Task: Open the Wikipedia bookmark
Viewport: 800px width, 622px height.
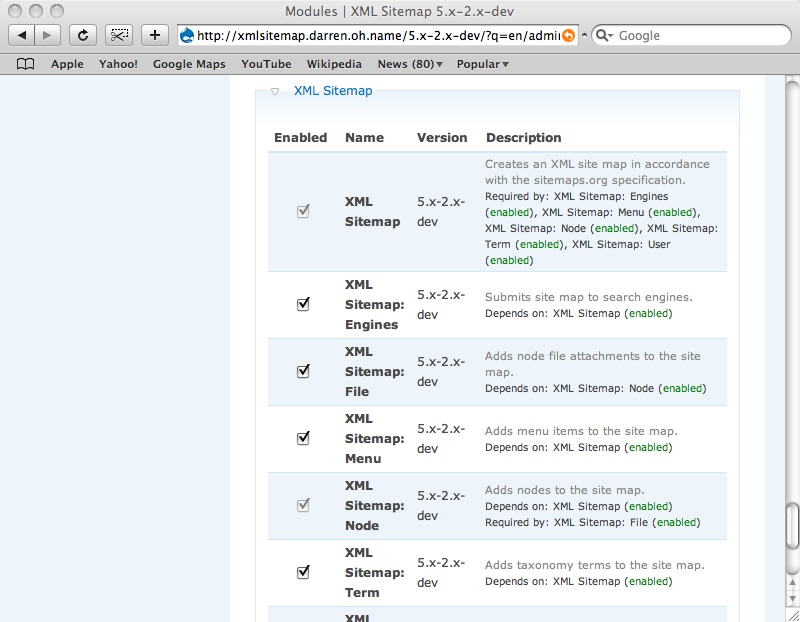Action: (334, 64)
